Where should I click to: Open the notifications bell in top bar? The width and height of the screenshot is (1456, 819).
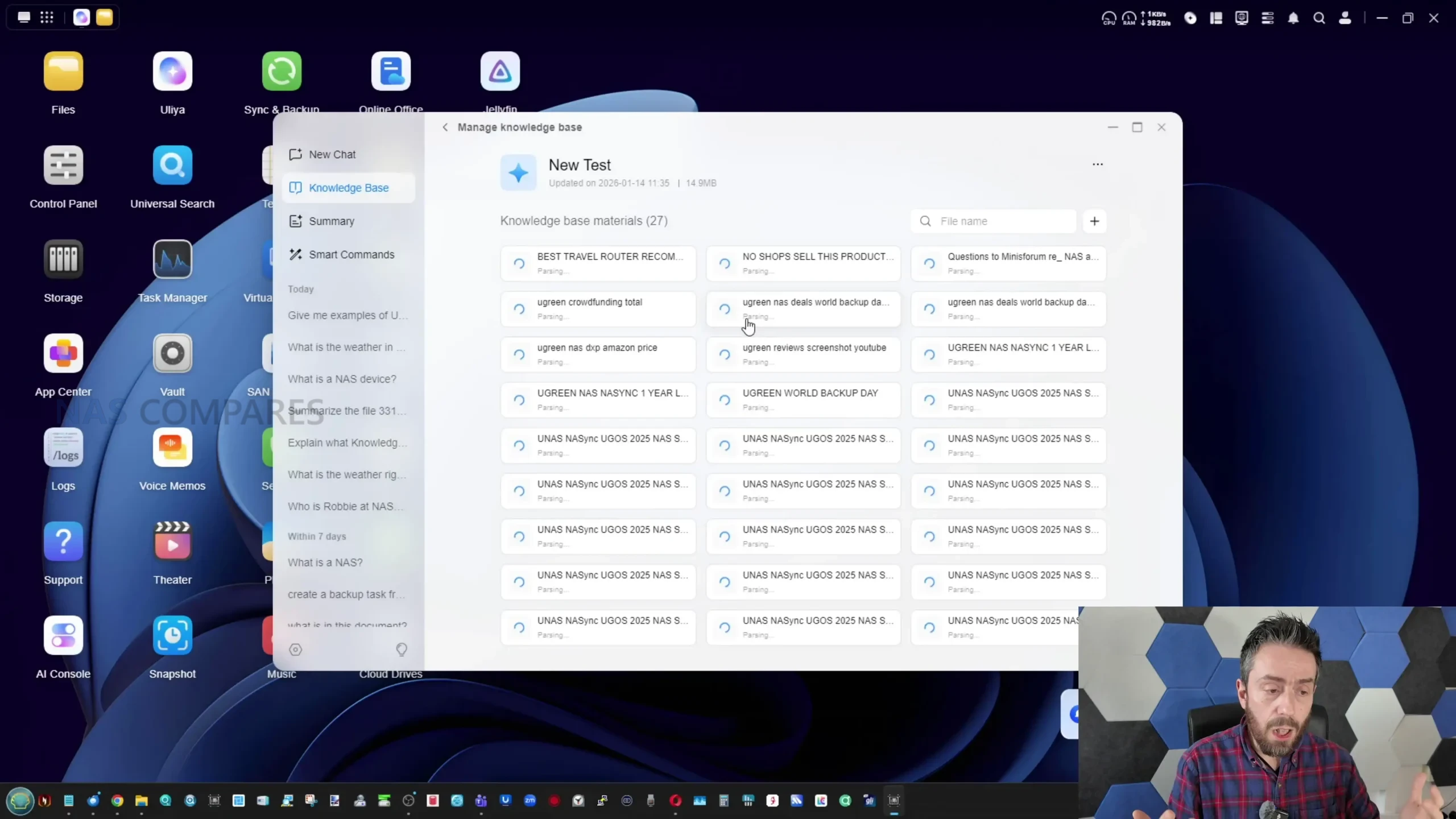coord(1293,18)
